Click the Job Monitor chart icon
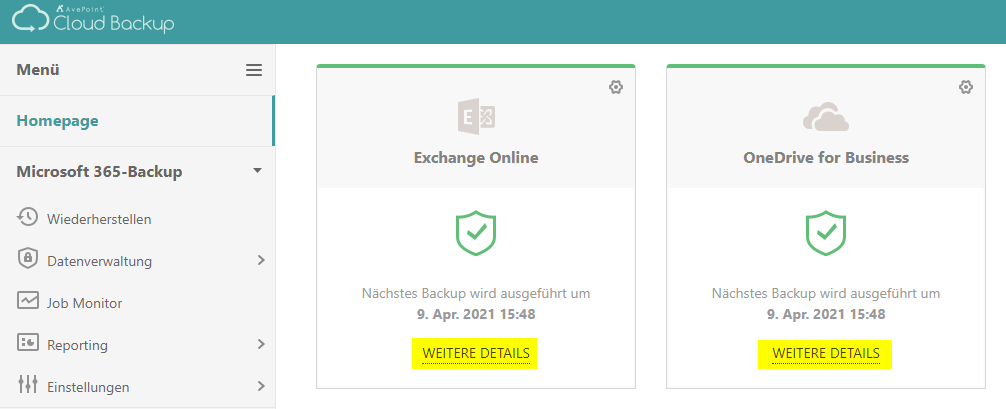This screenshot has height=409, width=1006. point(28,301)
